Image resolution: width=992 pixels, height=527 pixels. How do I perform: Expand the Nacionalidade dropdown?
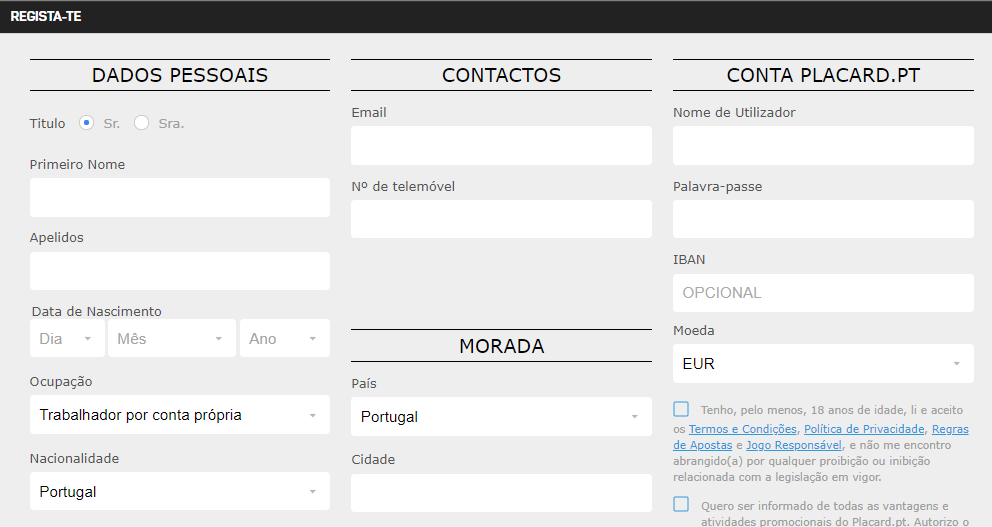point(180,492)
